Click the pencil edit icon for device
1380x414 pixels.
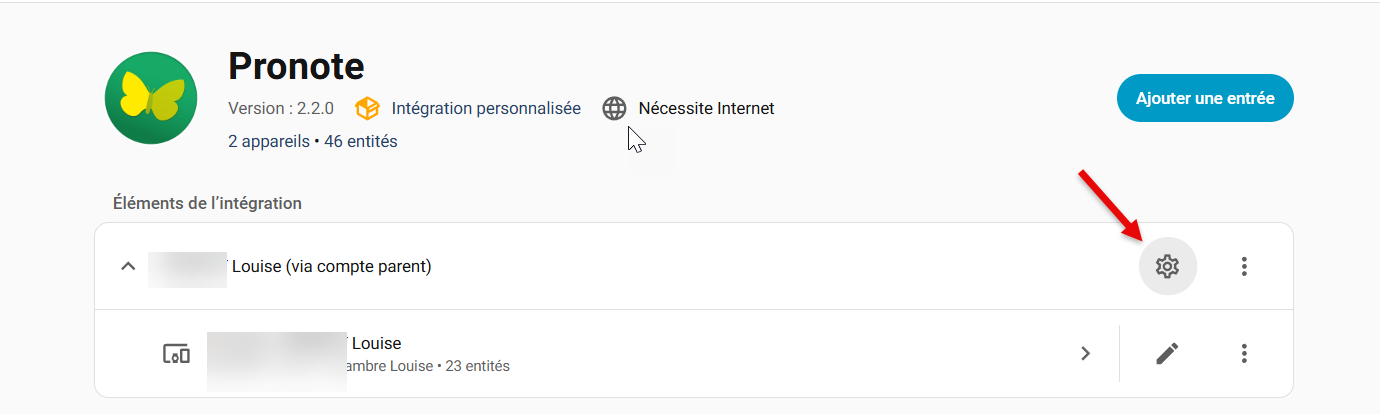click(x=1167, y=353)
